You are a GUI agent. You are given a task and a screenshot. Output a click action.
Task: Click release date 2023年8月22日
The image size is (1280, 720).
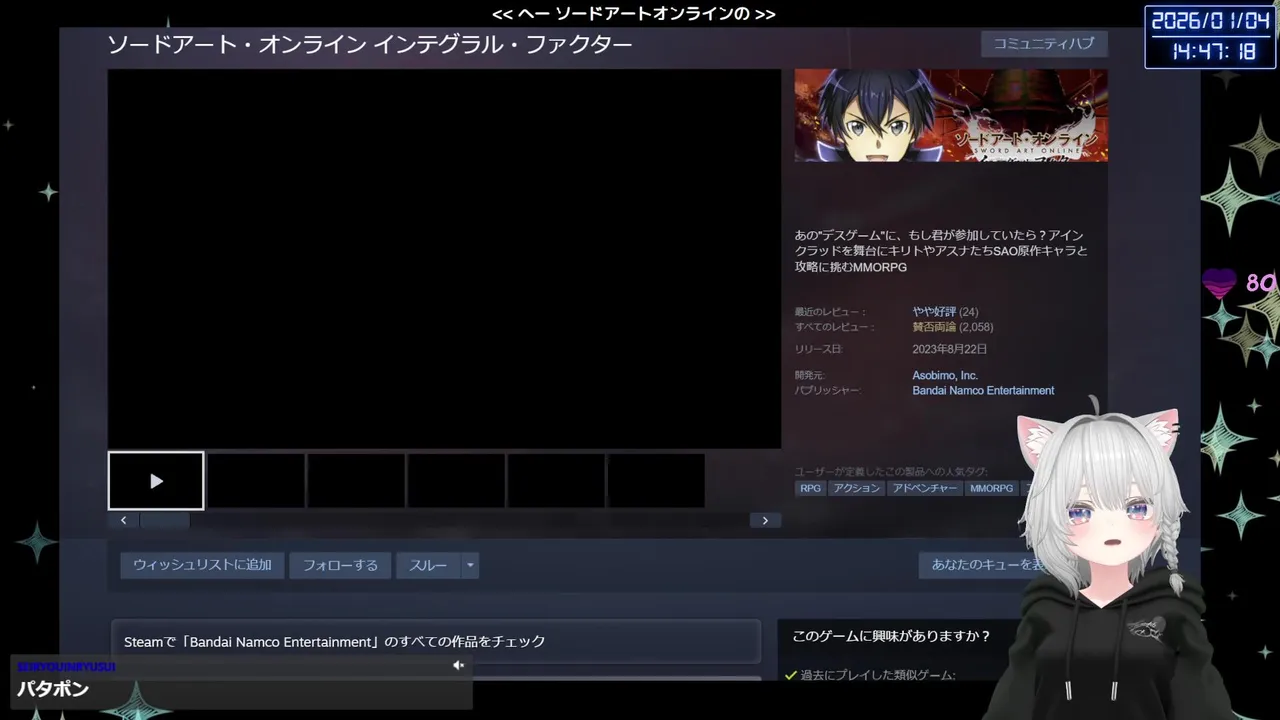pos(949,349)
